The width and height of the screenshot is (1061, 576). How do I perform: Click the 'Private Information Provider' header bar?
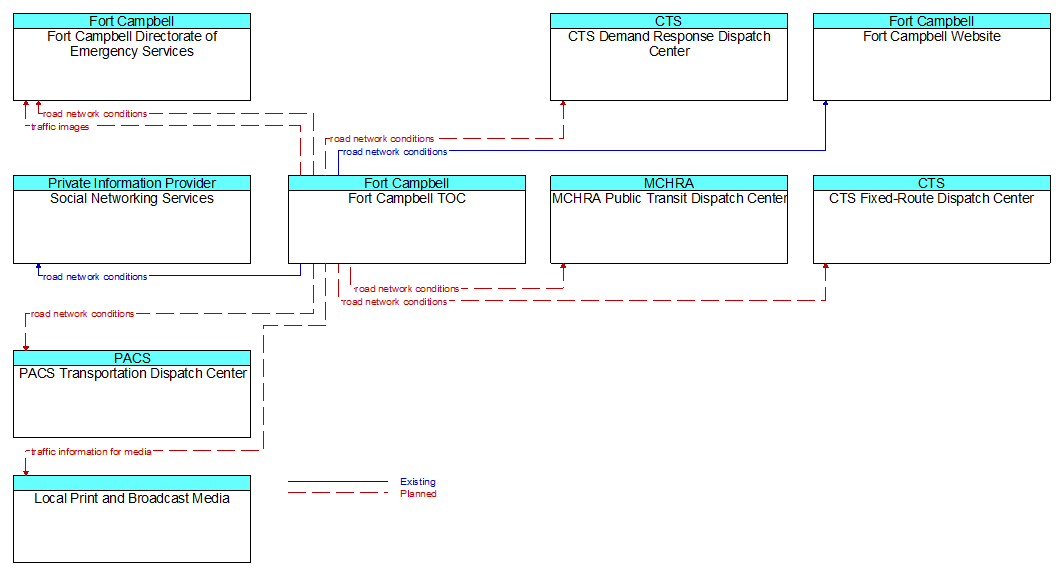point(132,183)
